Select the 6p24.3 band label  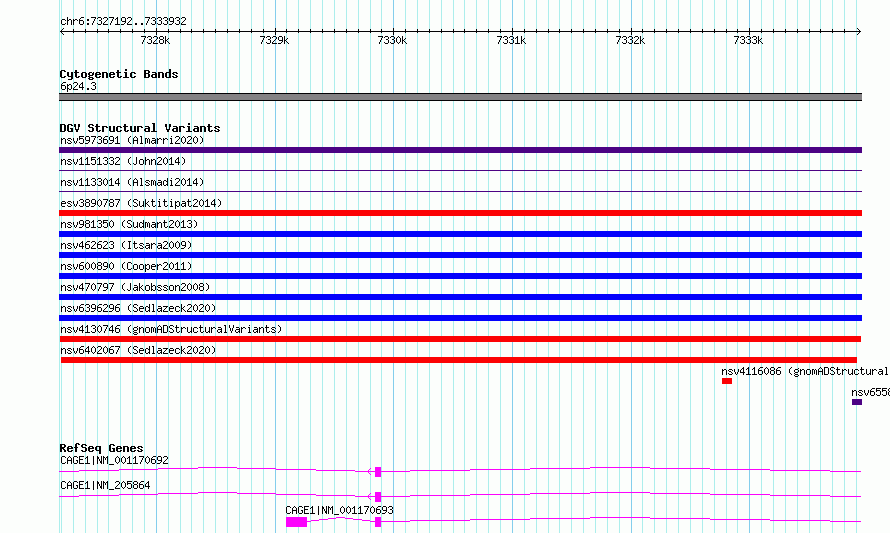(78, 86)
